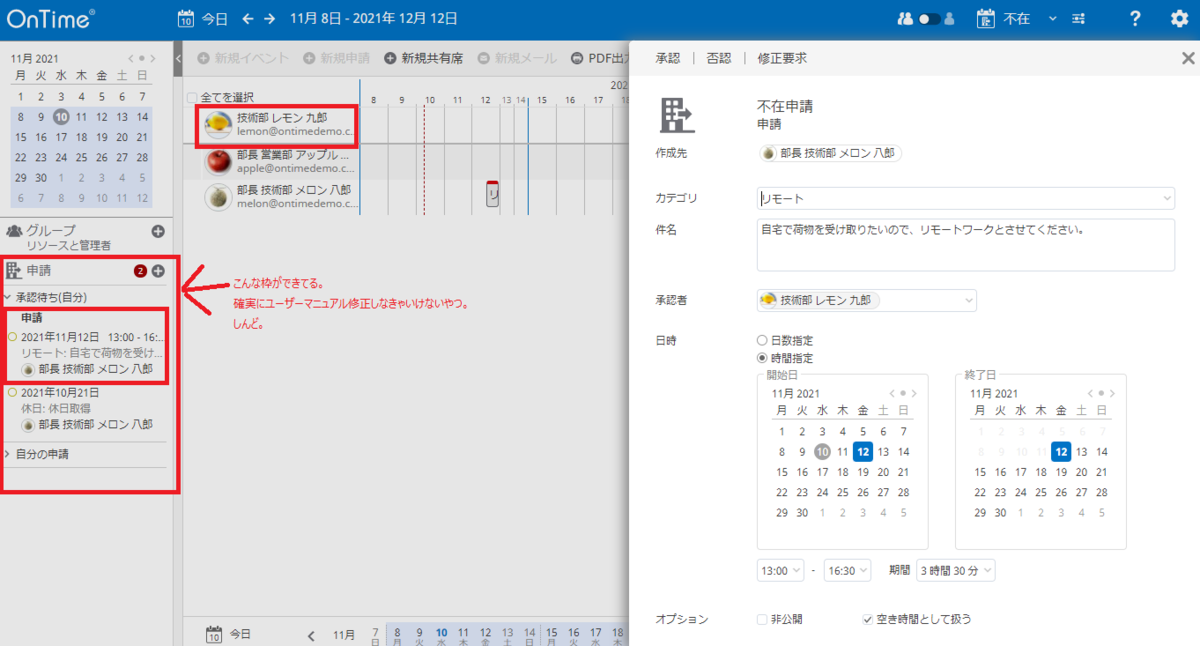Click the OnTime logo
1200x646 pixels.
point(48,16)
